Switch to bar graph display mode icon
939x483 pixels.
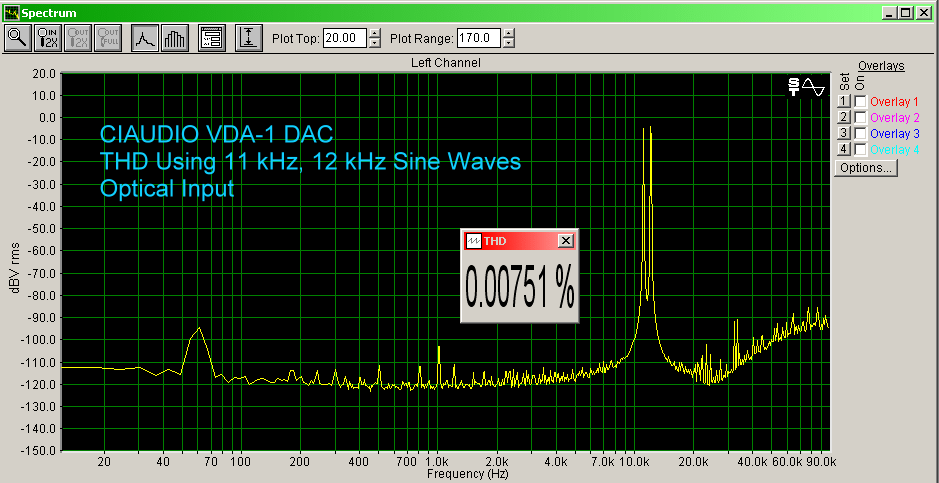click(174, 39)
